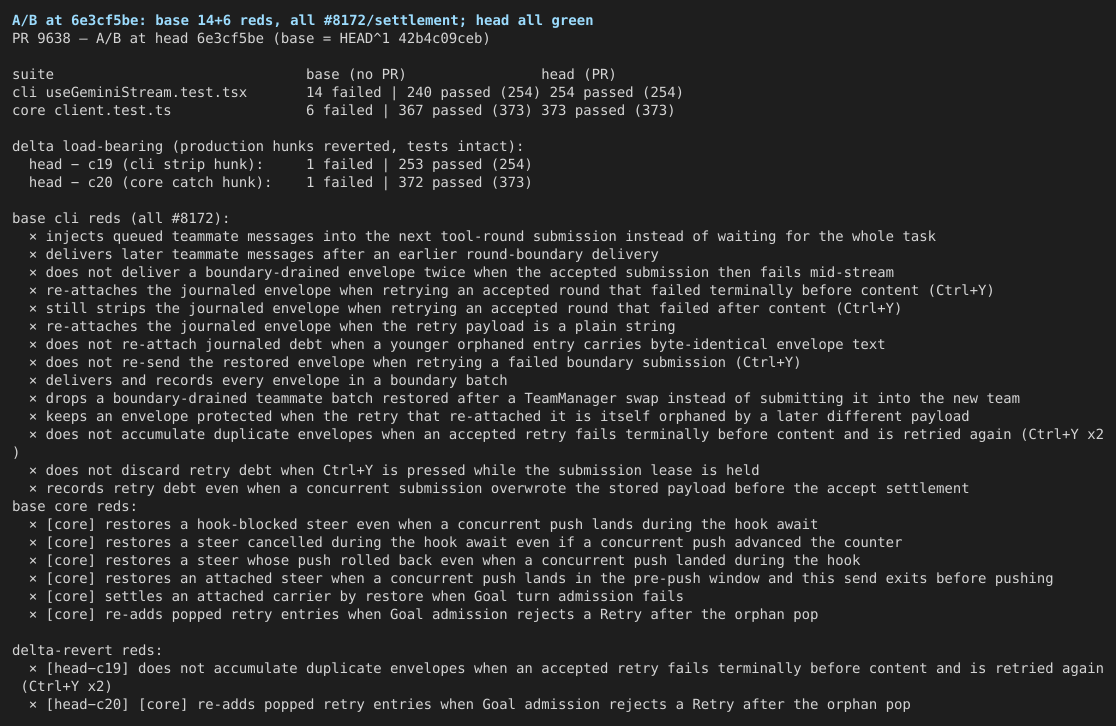Select the PR 9638 header line

(251, 38)
